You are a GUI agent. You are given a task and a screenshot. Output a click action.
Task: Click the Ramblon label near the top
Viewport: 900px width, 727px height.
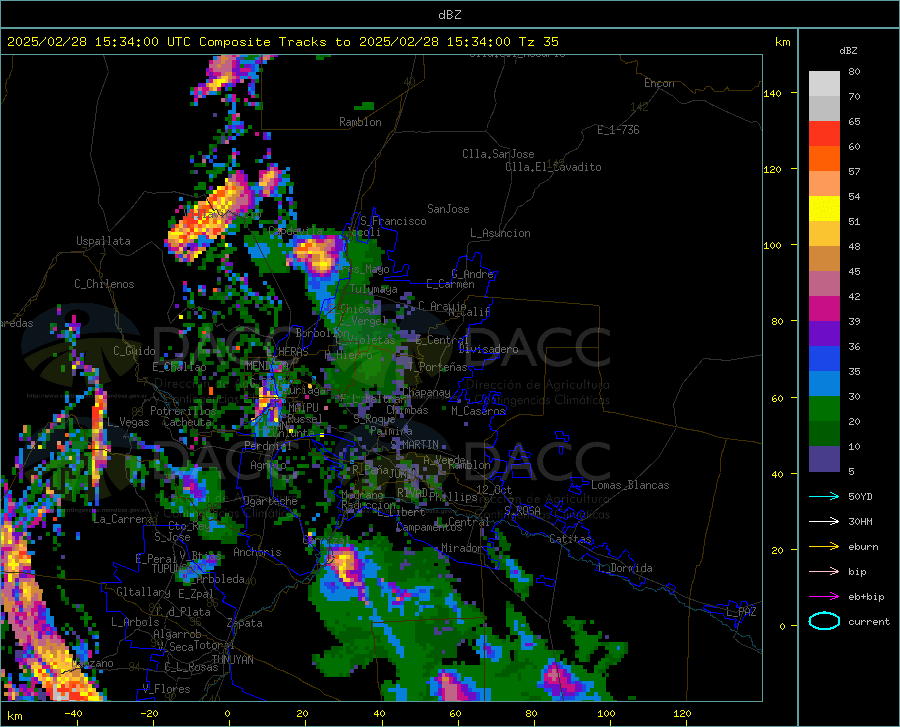click(x=360, y=122)
